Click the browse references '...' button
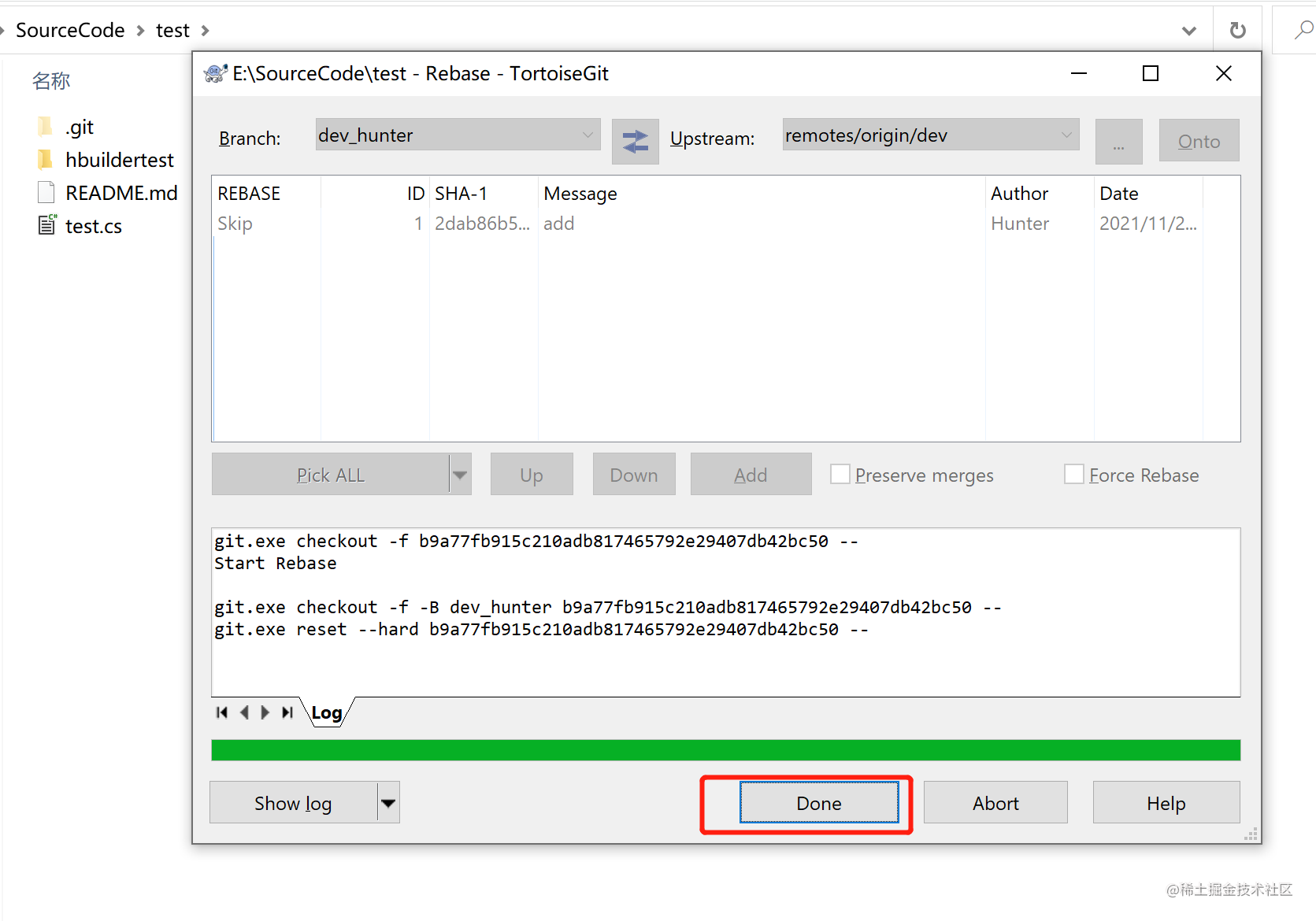Screen dimensions: 1316x921 pos(1118,142)
